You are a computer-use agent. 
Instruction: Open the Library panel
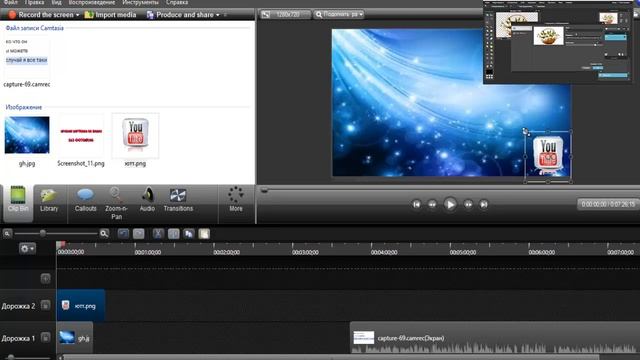pyautogui.click(x=49, y=200)
